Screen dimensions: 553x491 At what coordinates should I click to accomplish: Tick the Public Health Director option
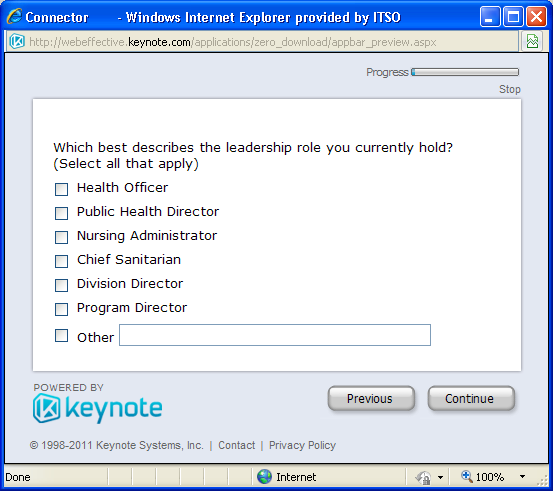[x=61, y=213]
